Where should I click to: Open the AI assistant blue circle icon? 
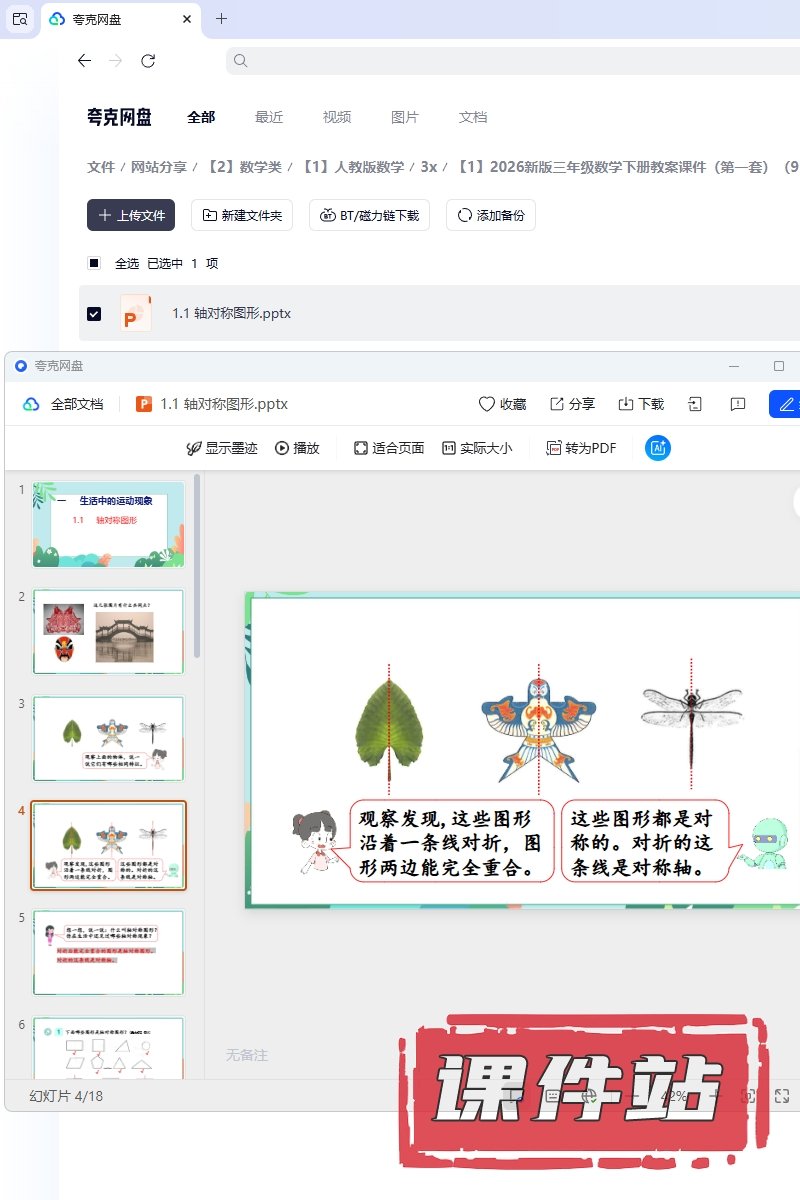[658, 448]
